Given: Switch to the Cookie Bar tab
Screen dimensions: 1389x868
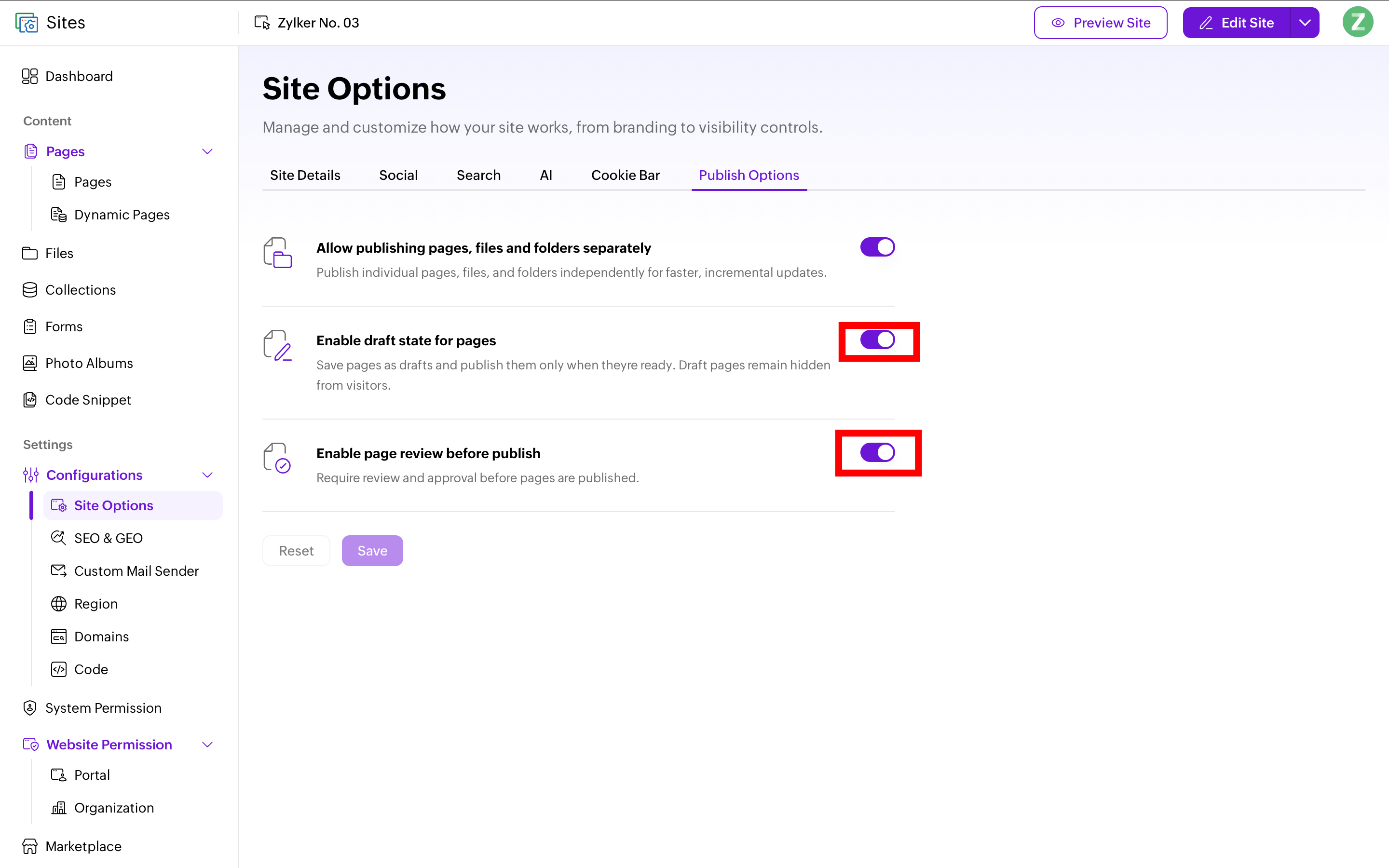Looking at the screenshot, I should pos(625,175).
